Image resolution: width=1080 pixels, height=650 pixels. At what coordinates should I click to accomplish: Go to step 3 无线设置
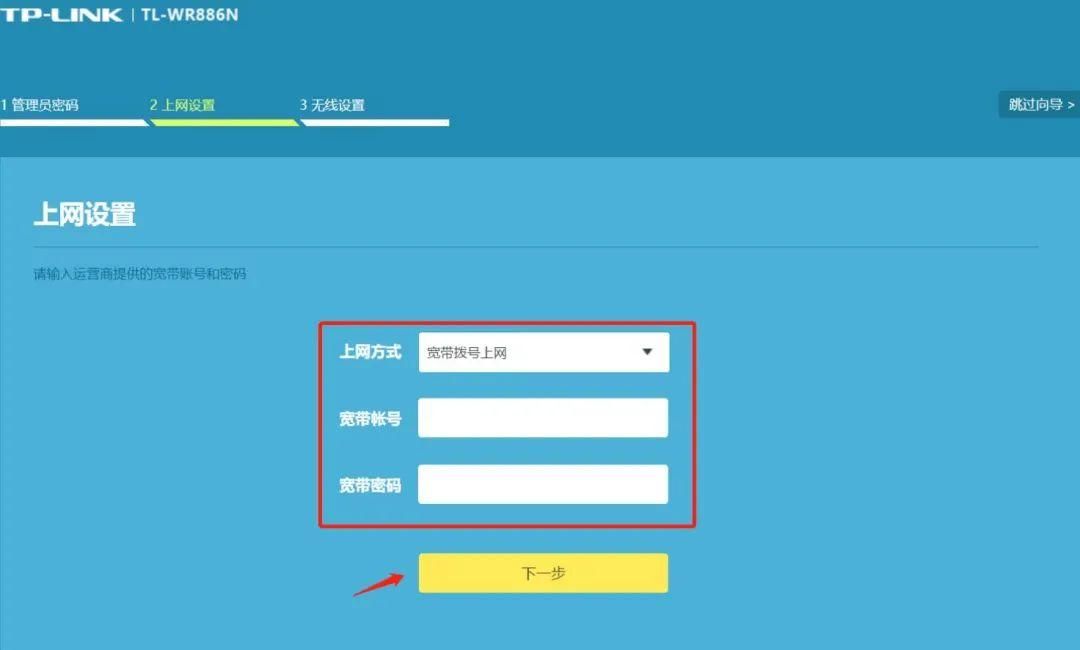tap(333, 105)
